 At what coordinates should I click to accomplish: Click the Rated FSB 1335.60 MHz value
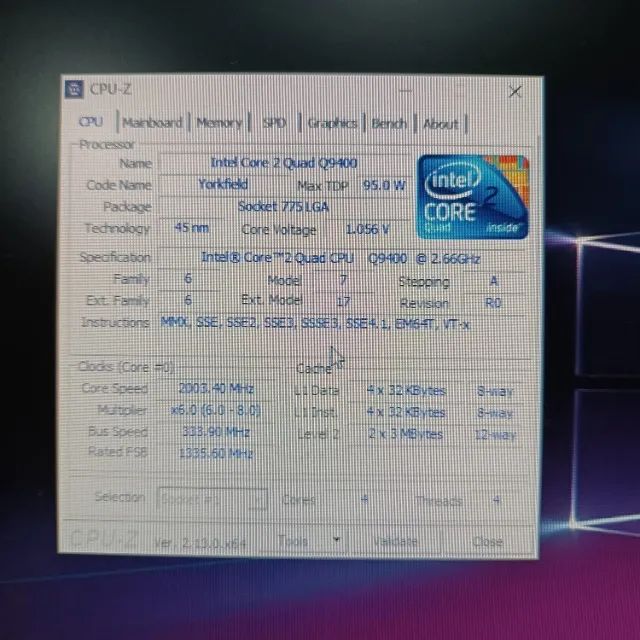[x=216, y=453]
